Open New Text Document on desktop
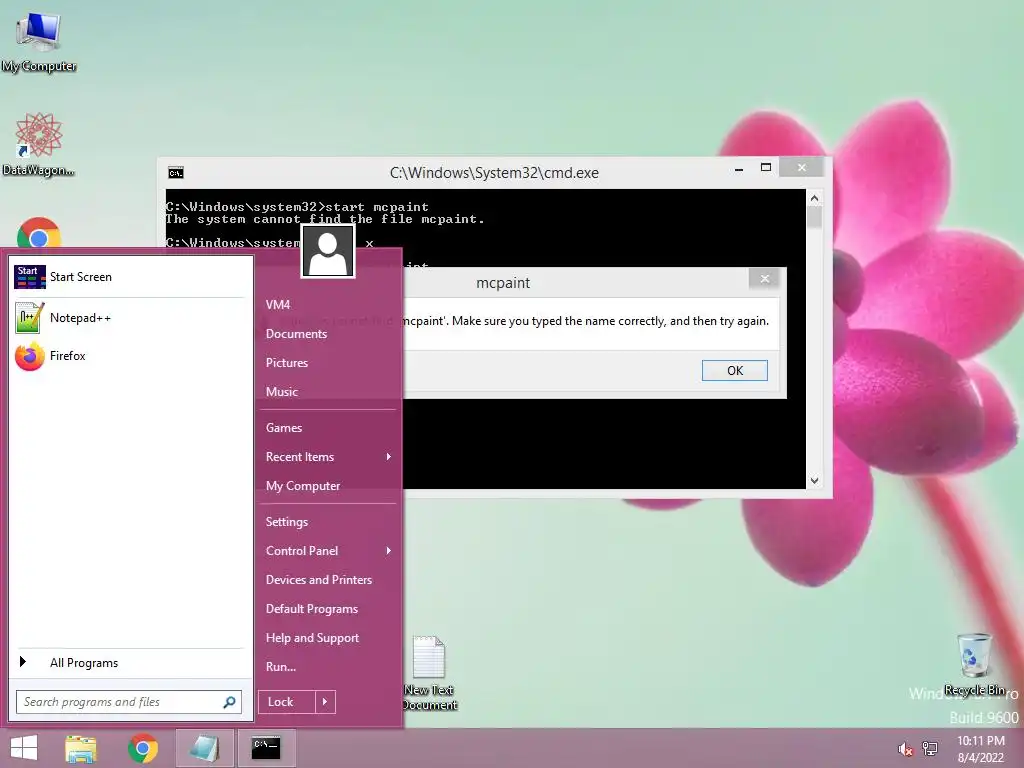The height and width of the screenshot is (768, 1024). (x=429, y=673)
